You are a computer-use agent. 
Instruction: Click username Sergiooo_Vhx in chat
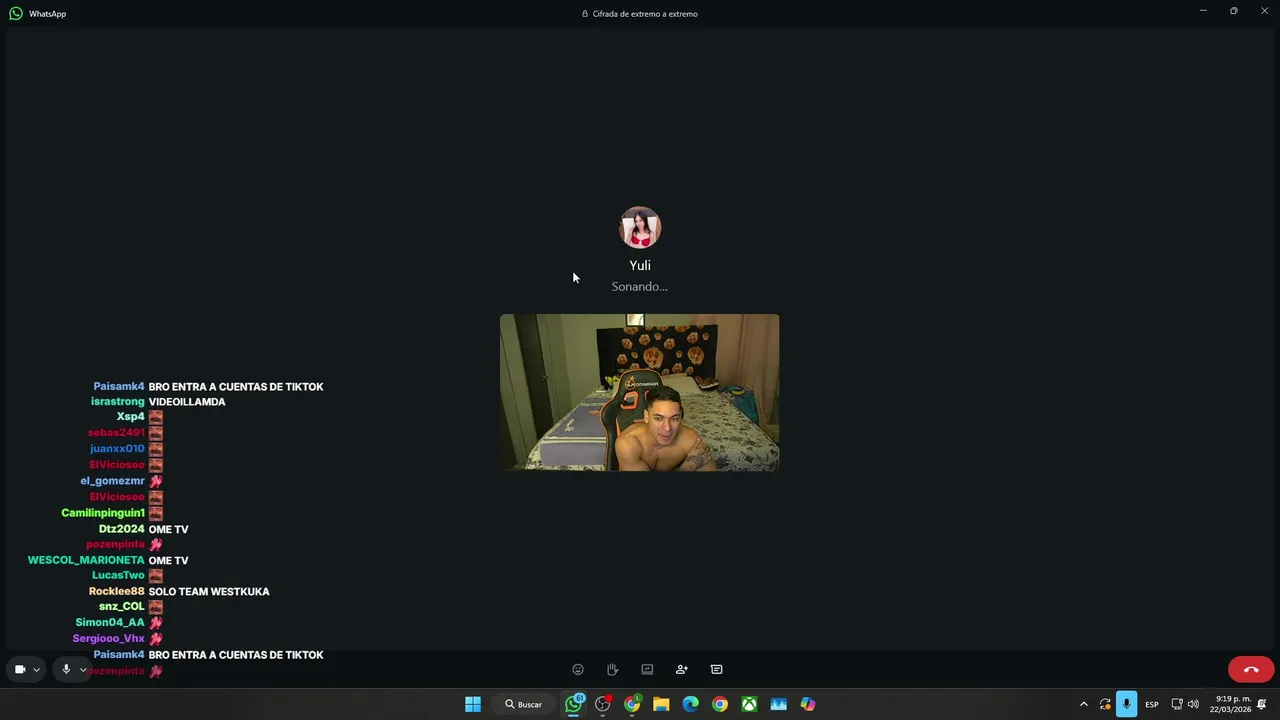pyautogui.click(x=109, y=639)
